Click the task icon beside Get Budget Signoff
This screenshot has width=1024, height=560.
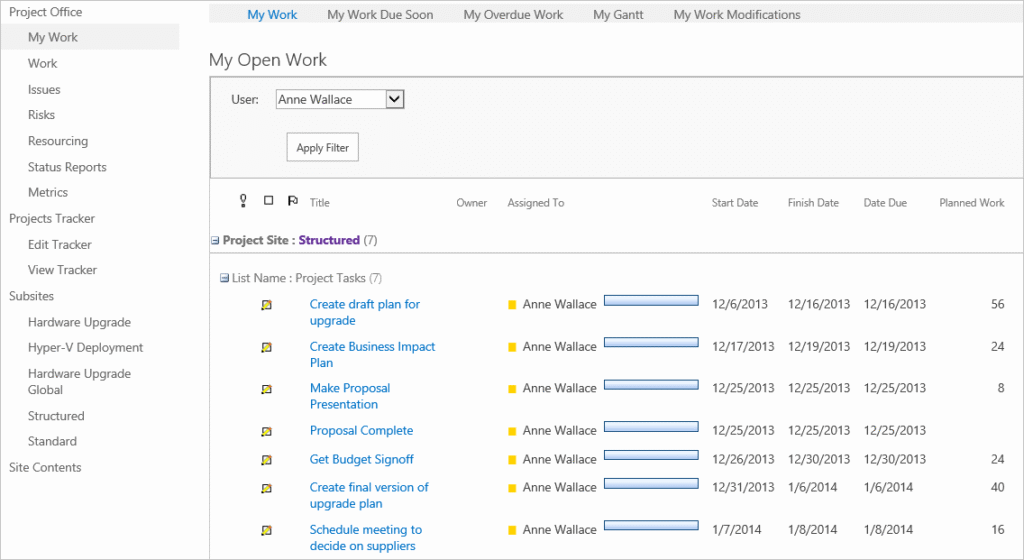pos(266,460)
